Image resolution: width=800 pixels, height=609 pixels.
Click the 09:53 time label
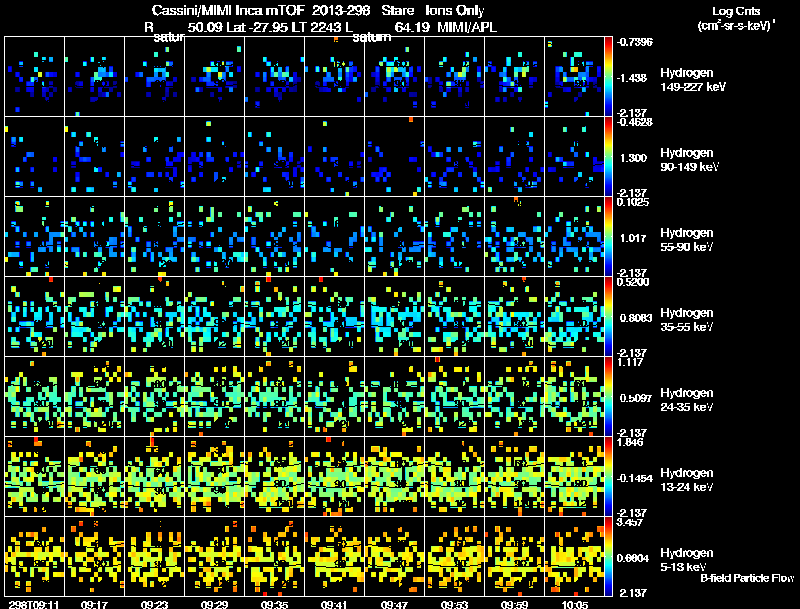click(454, 604)
